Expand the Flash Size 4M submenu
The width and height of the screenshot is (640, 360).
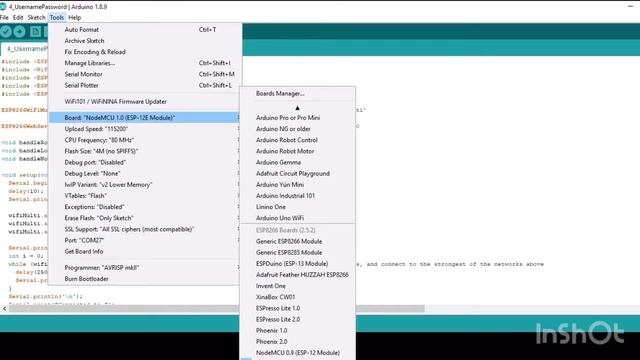click(x=144, y=151)
